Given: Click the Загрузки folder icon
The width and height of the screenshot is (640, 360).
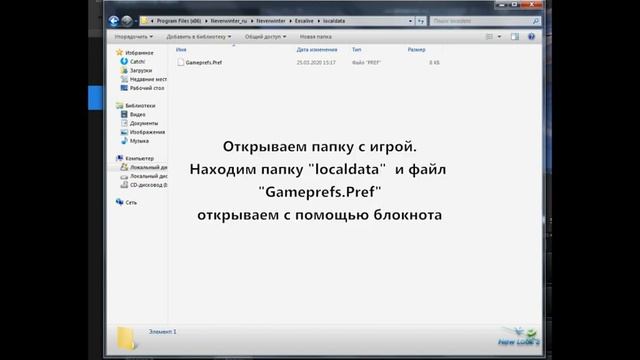Looking at the screenshot, I should tap(124, 70).
